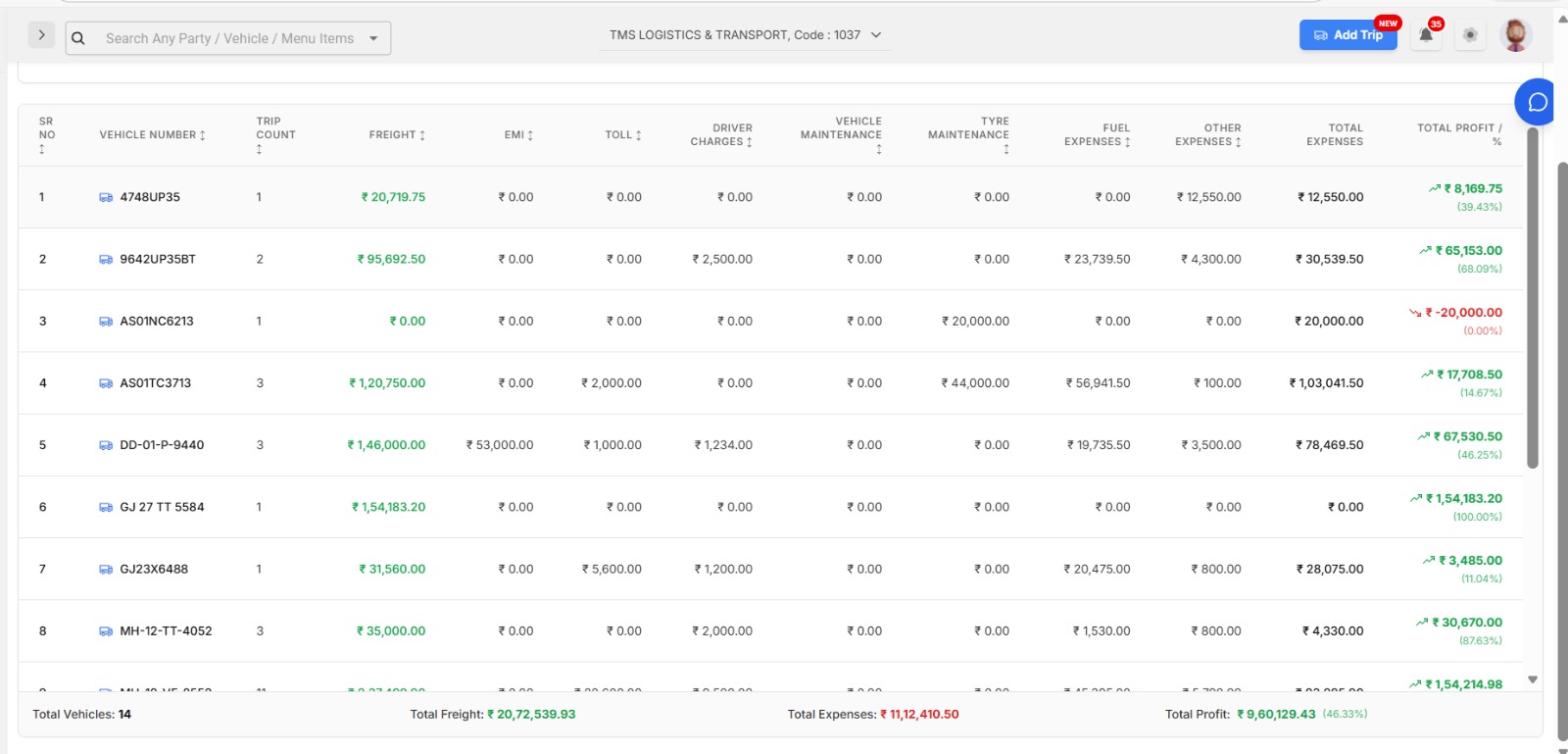Click the Add Trip button
This screenshot has height=754, width=1568.
click(x=1347, y=35)
